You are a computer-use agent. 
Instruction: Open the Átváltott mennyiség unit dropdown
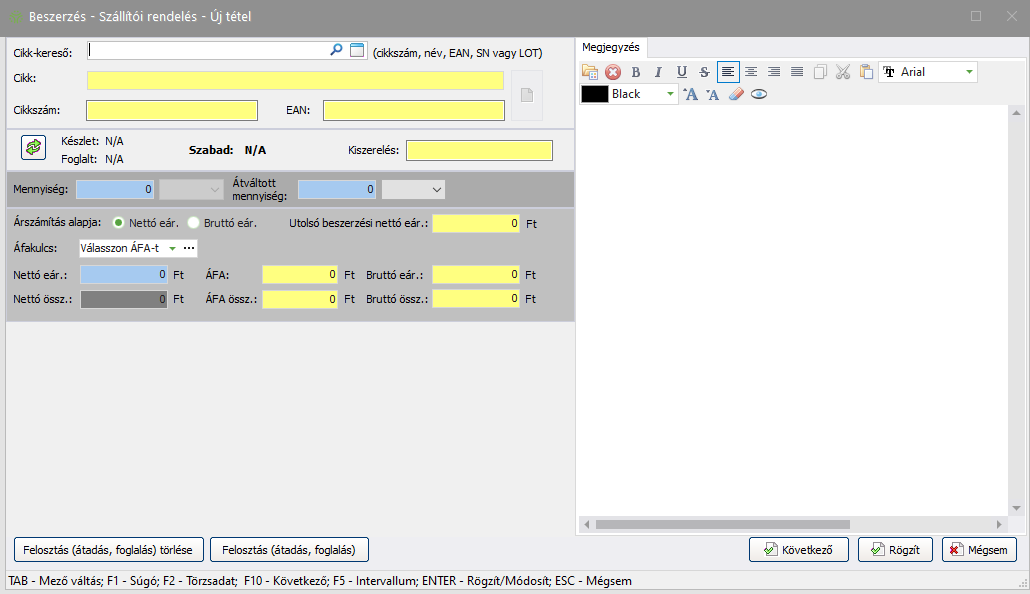[436, 189]
